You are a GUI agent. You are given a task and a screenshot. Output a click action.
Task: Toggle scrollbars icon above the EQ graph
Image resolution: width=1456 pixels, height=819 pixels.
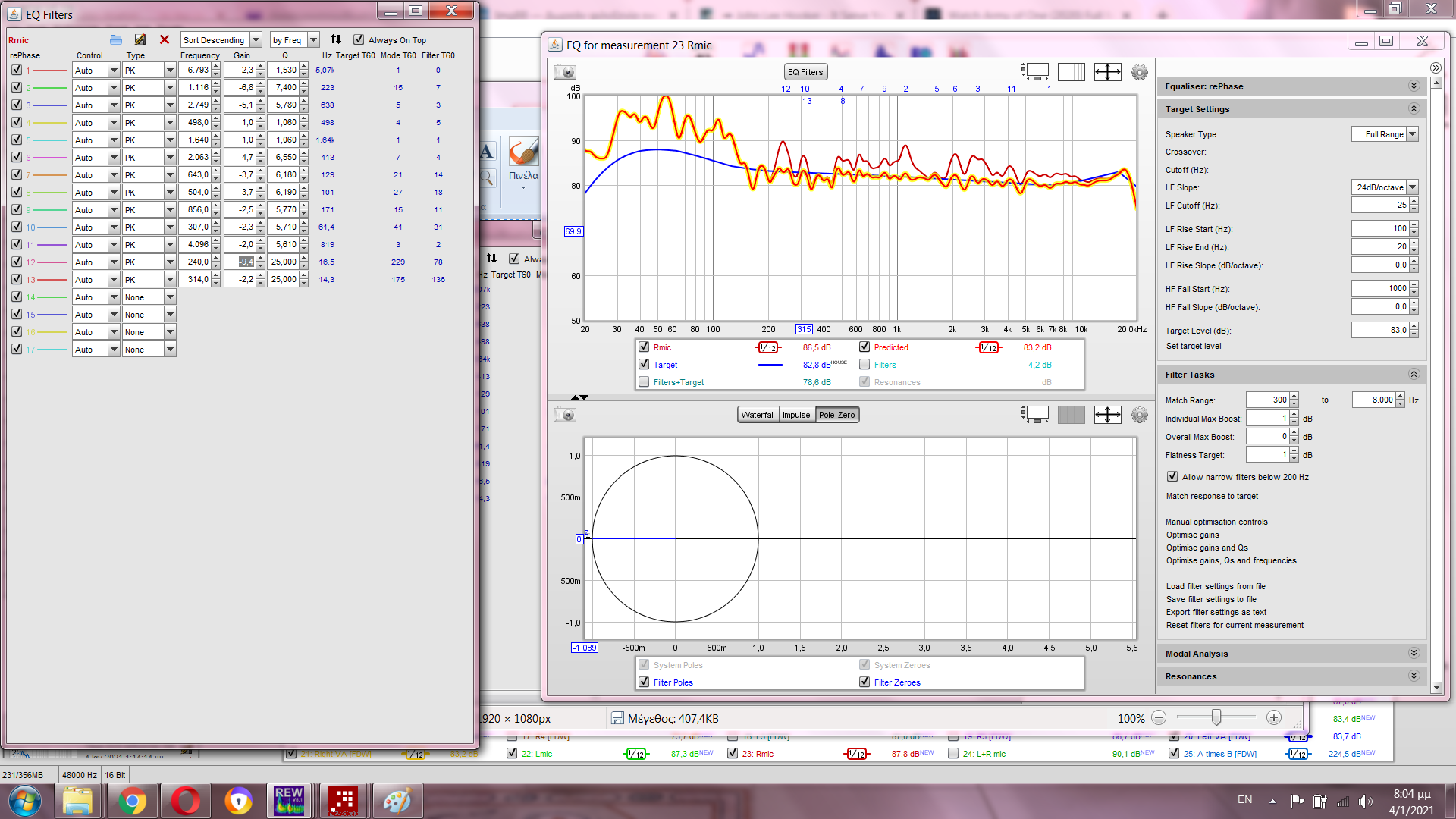(1035, 72)
